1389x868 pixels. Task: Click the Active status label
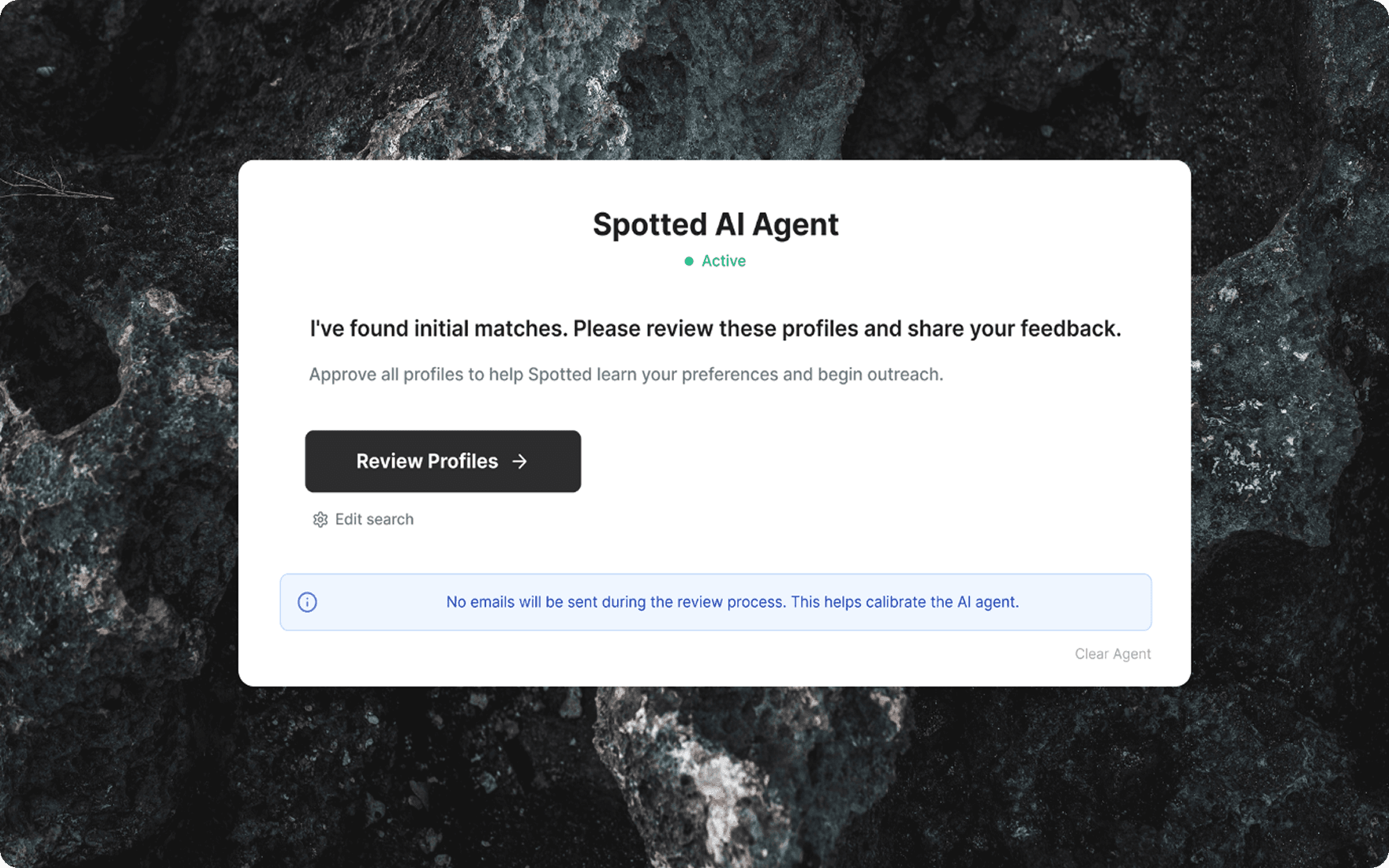click(x=723, y=261)
